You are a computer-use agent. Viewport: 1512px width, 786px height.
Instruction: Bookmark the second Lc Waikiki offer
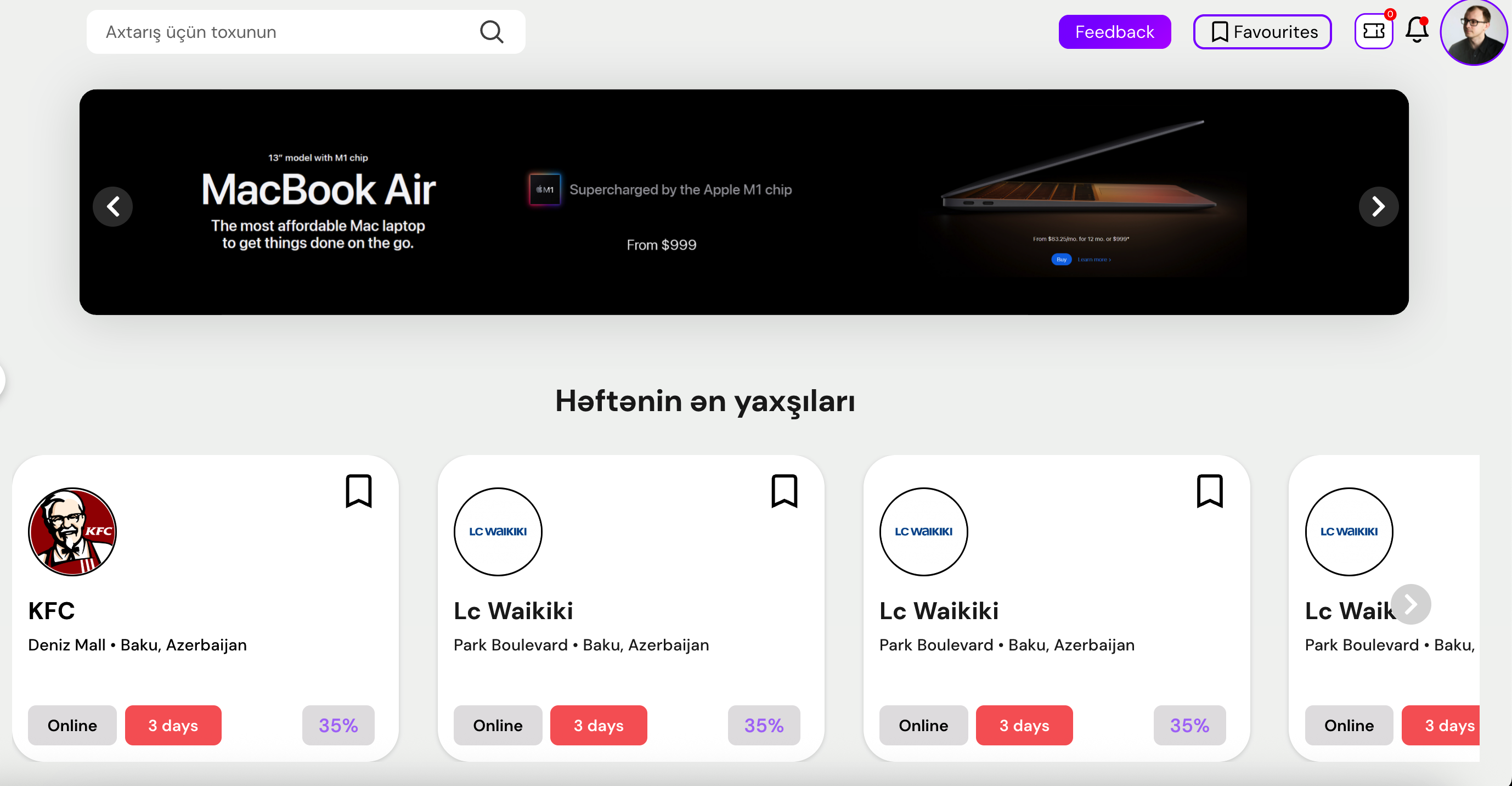point(1210,491)
